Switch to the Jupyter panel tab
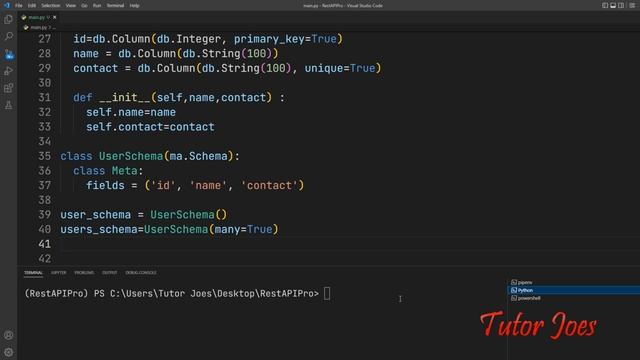The width and height of the screenshot is (640, 360). click(58, 272)
